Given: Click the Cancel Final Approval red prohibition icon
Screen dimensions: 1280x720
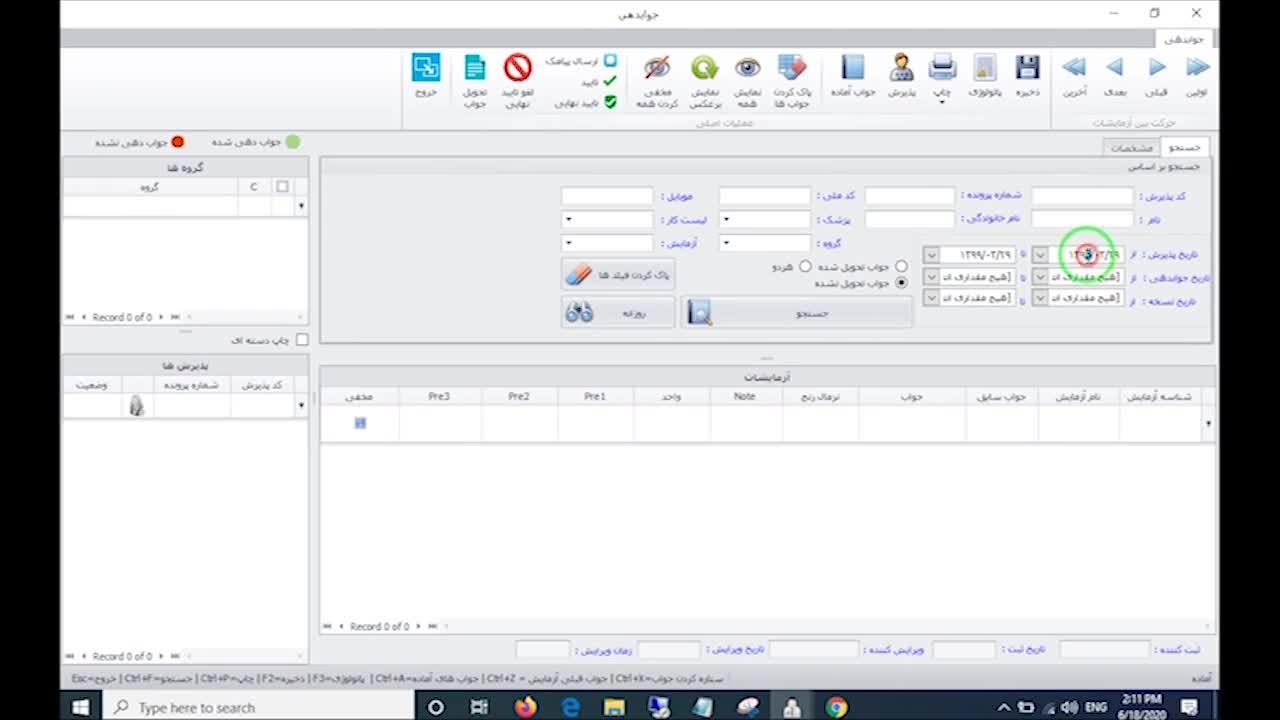Looking at the screenshot, I should (518, 69).
